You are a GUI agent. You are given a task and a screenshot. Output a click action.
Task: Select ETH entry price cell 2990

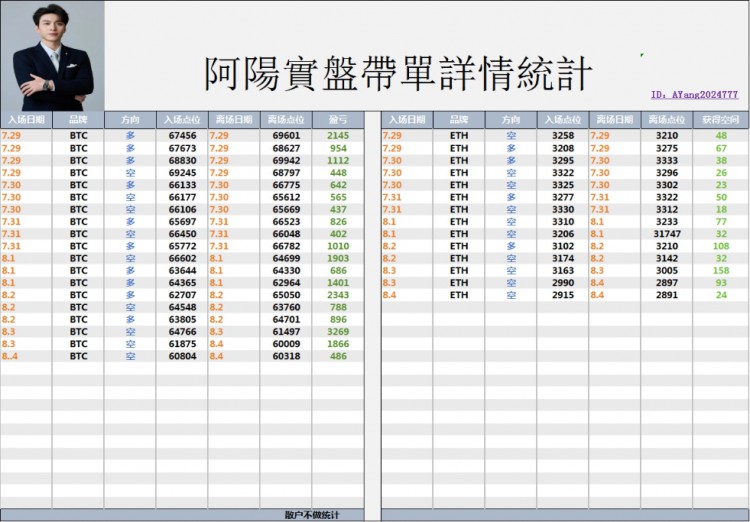click(562, 283)
